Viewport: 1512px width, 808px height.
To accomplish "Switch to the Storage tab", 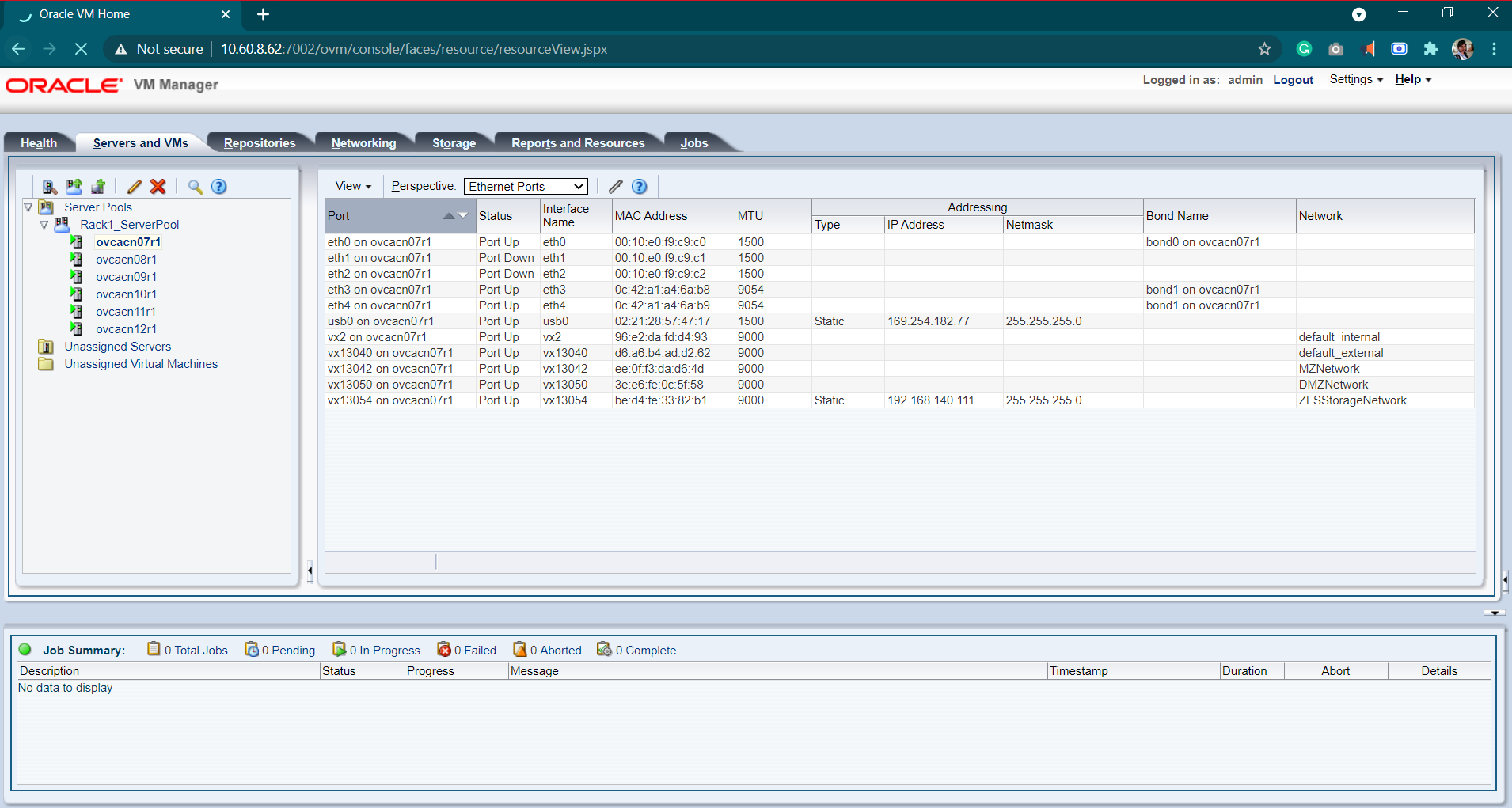I will point(454,143).
